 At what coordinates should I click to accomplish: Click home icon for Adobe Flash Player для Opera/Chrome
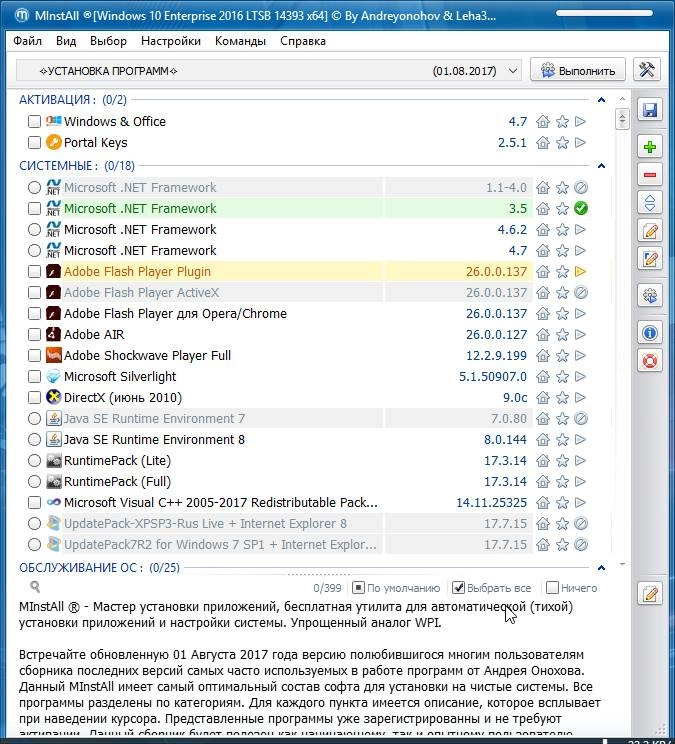pos(543,314)
